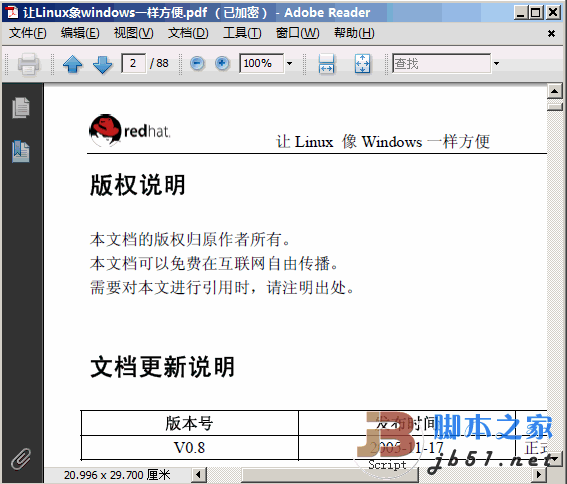Open the 帮助(H) menu

pos(354,33)
